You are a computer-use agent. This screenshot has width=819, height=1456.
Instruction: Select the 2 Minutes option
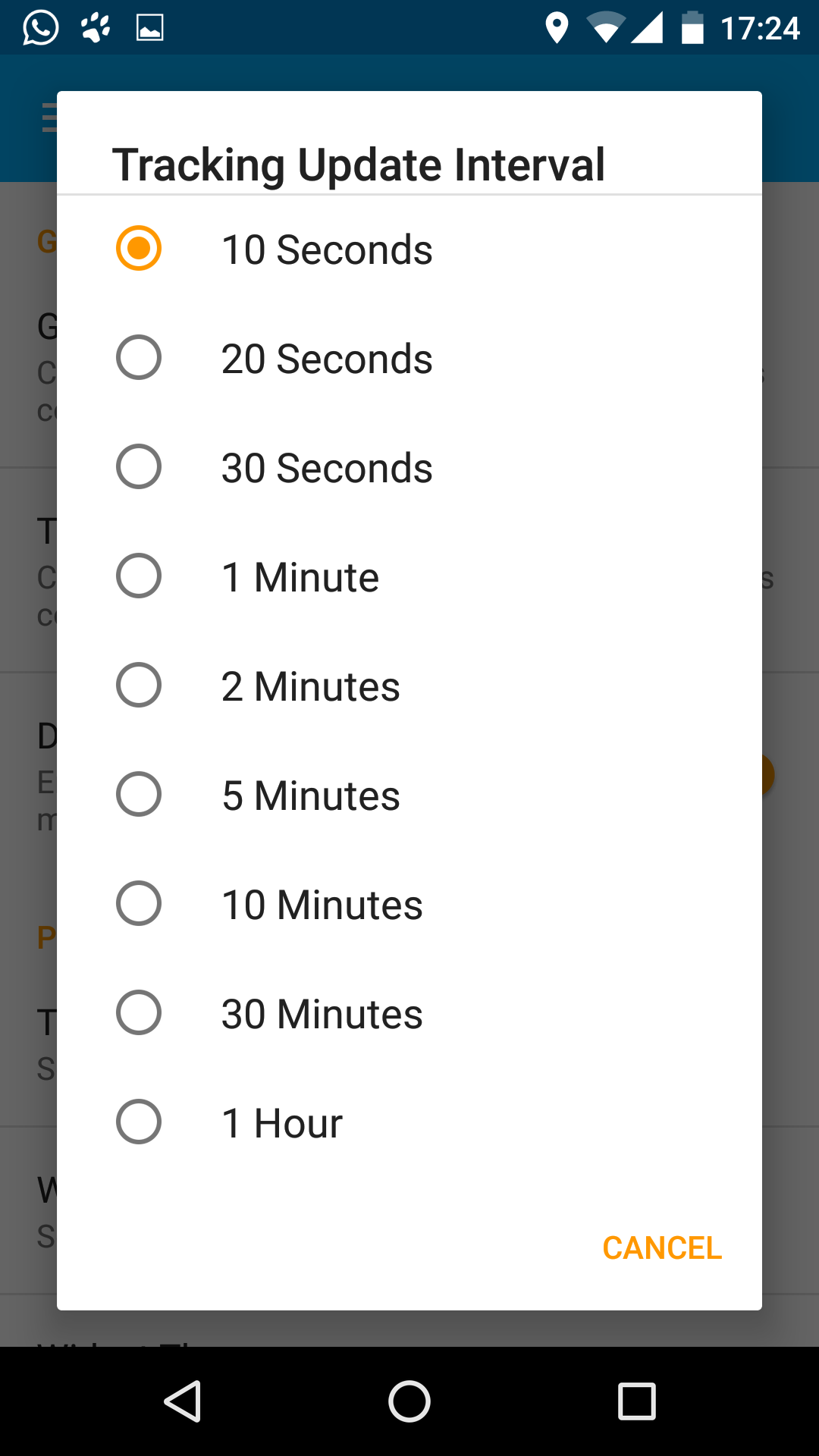click(409, 686)
